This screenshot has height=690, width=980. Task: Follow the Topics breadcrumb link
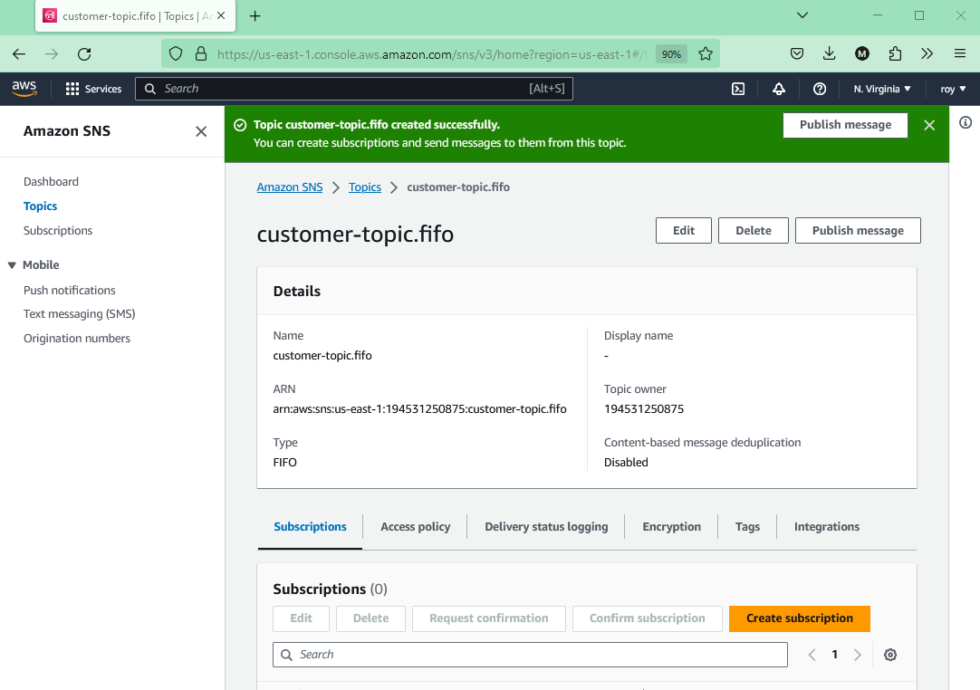[x=365, y=187]
